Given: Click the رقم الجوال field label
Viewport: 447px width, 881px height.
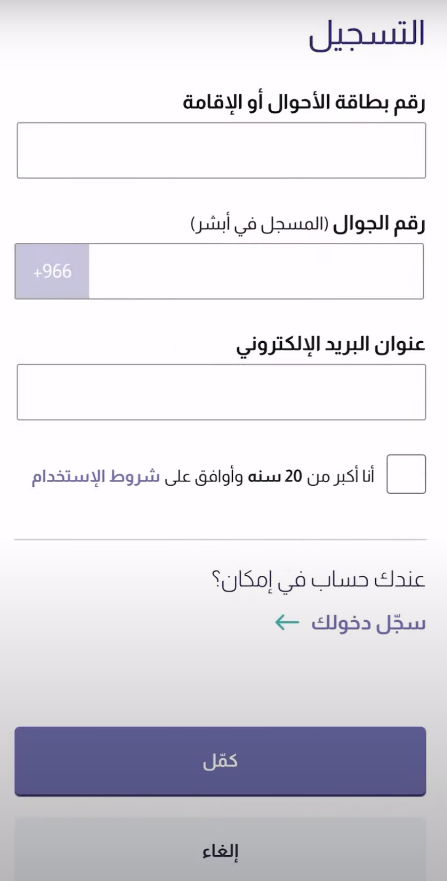Looking at the screenshot, I should pyautogui.click(x=379, y=225).
